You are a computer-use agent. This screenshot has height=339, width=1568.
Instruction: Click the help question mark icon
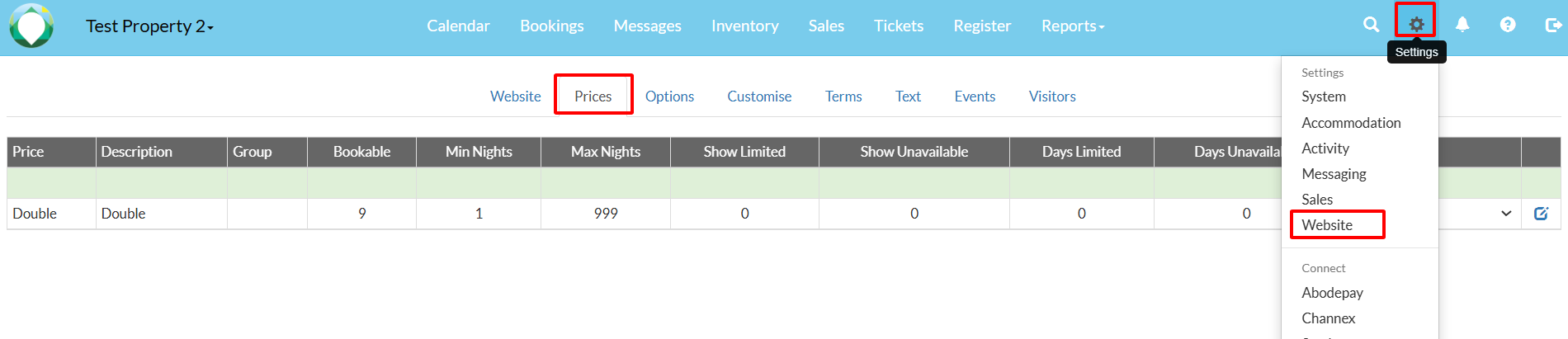pyautogui.click(x=1508, y=25)
